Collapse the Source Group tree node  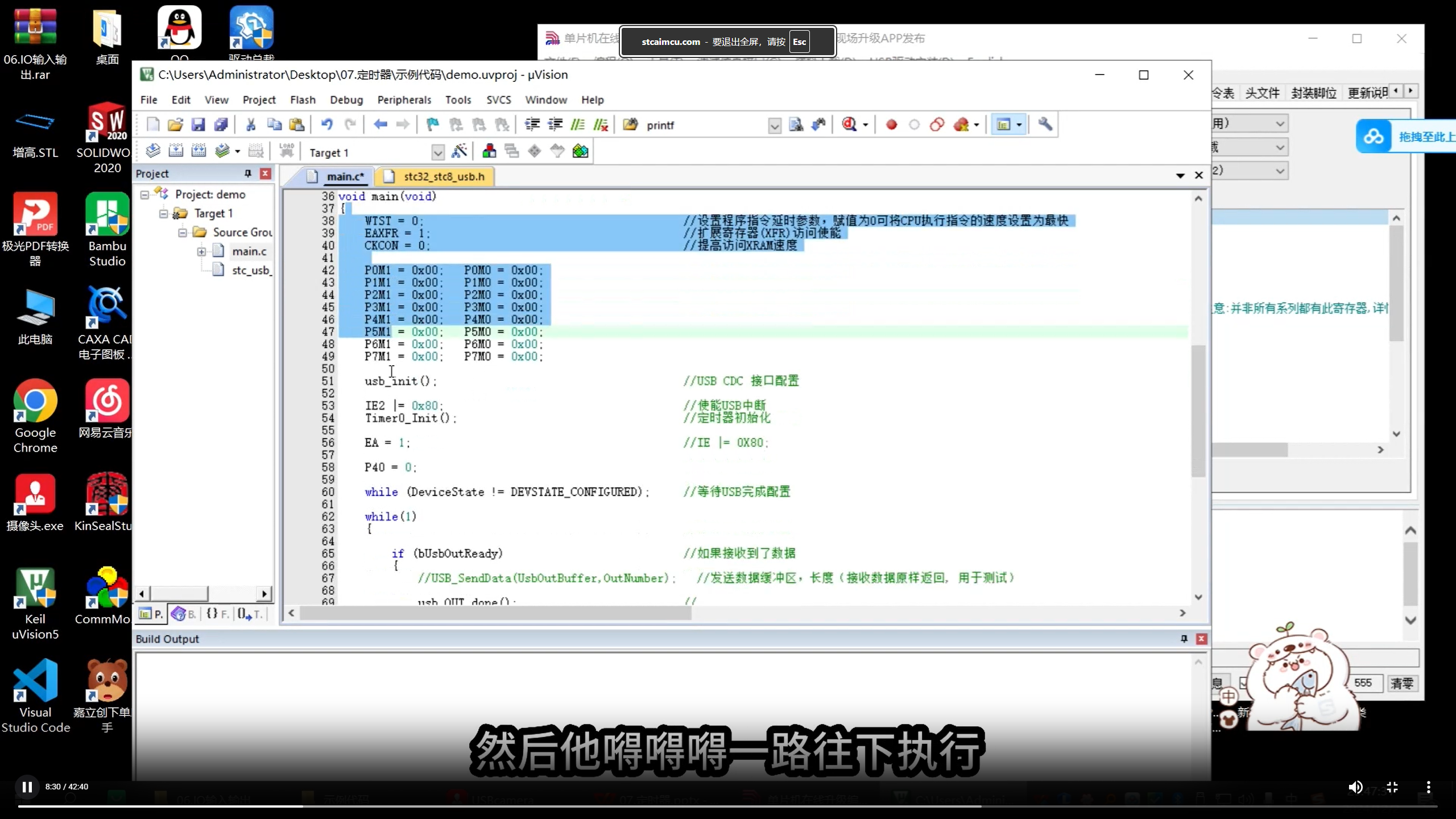tap(182, 232)
